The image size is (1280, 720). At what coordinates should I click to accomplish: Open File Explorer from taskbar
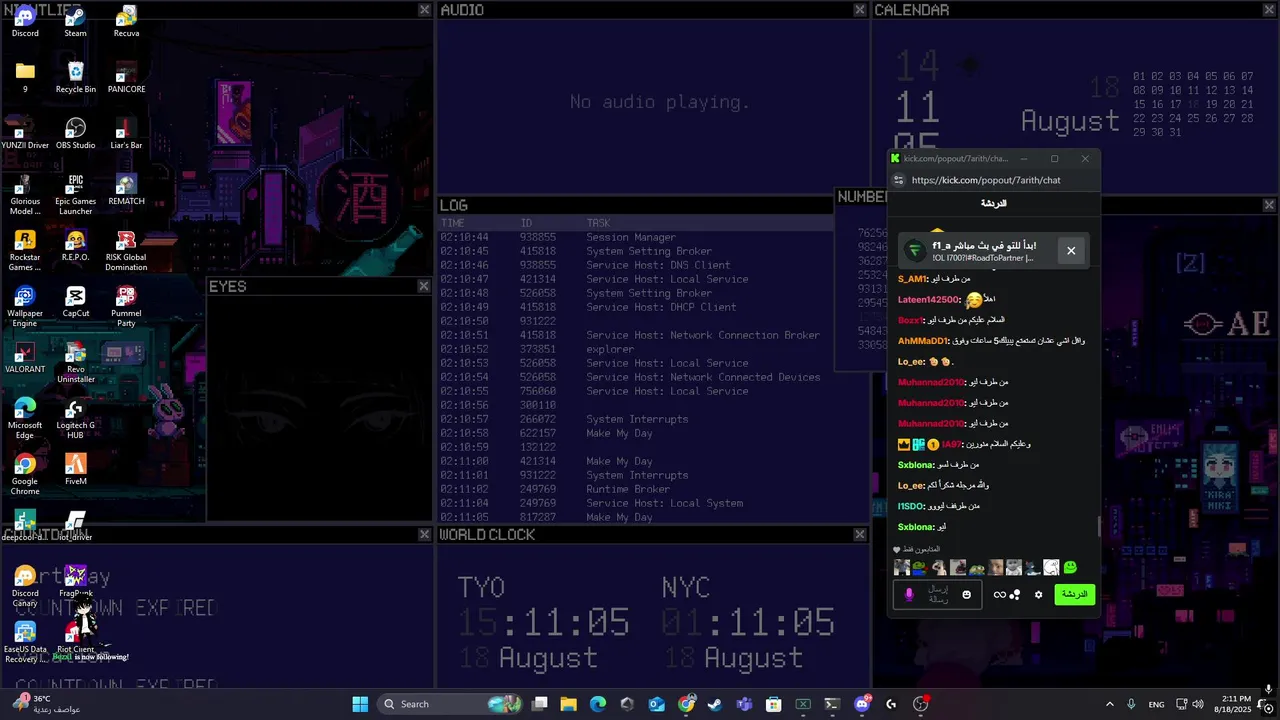569,704
